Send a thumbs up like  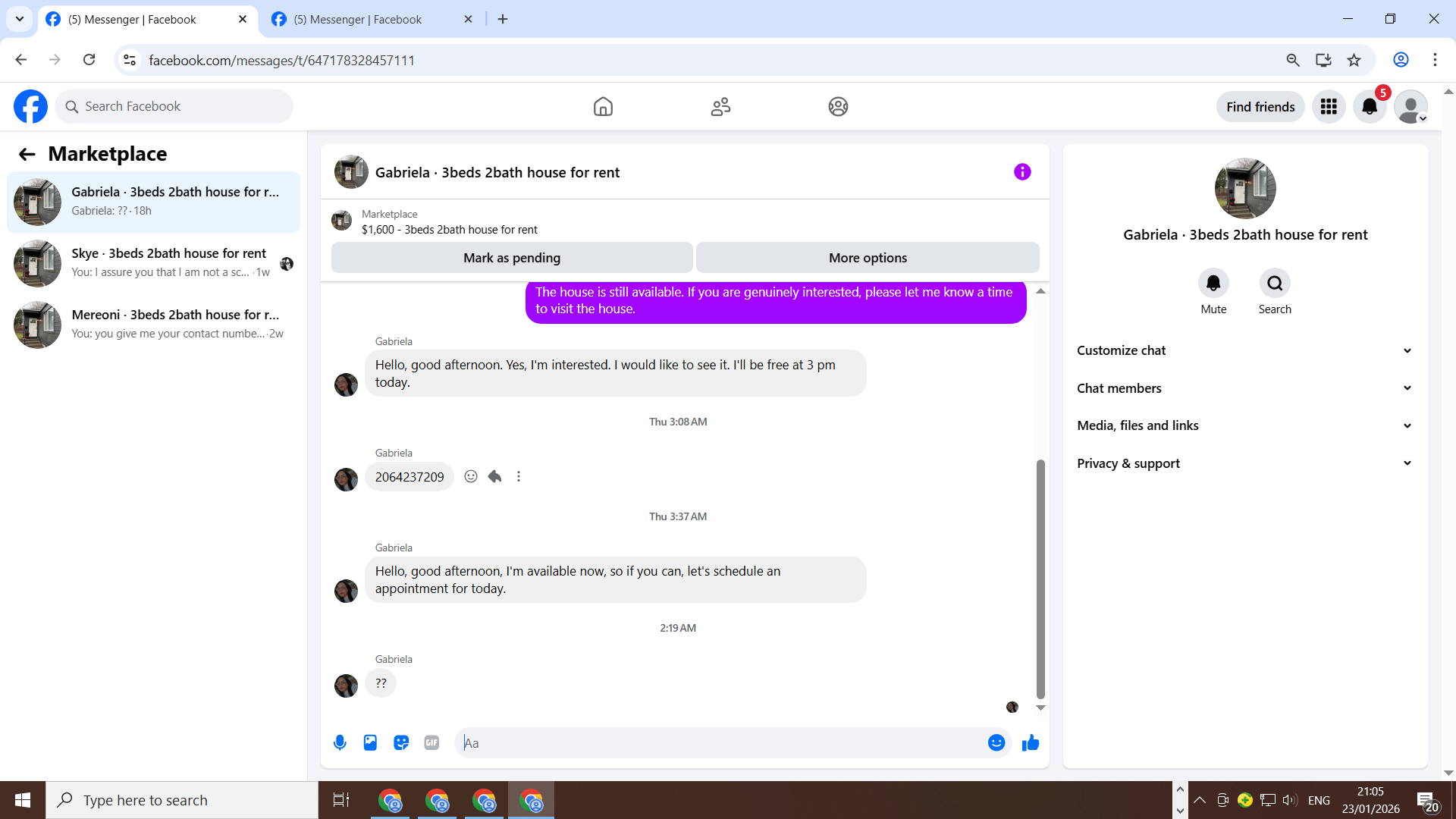click(x=1030, y=743)
